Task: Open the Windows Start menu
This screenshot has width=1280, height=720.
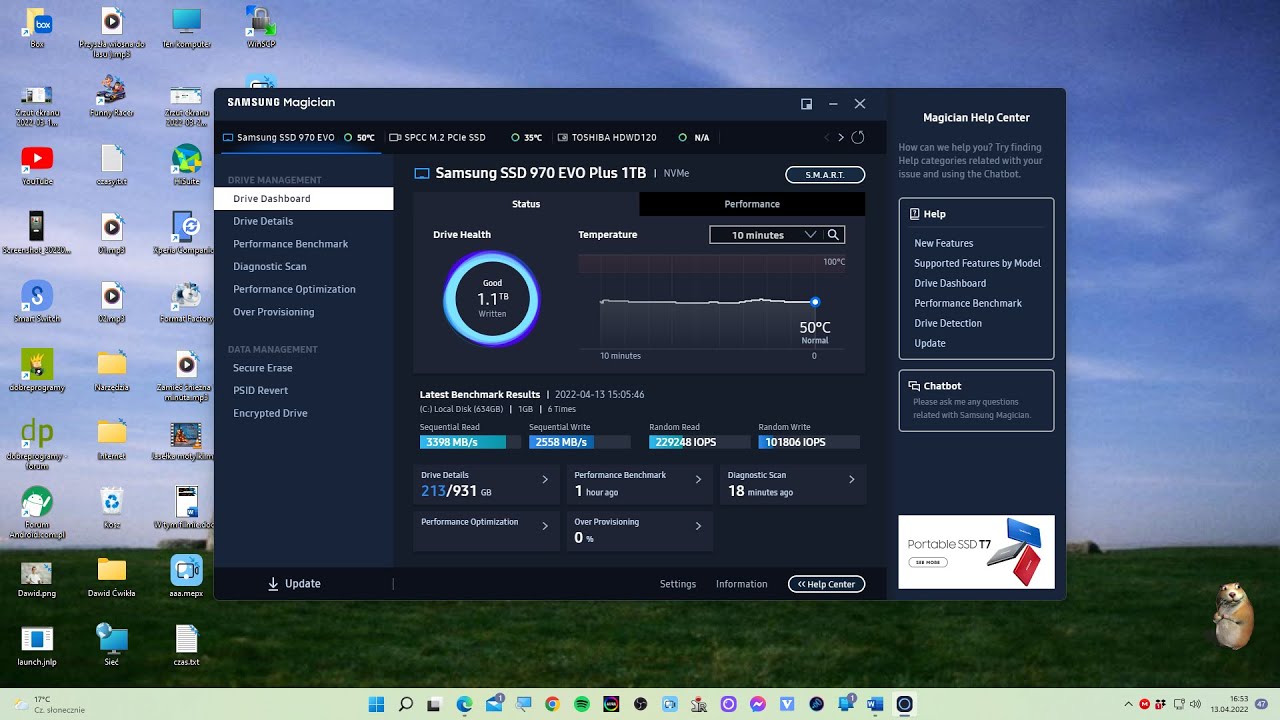Action: click(376, 704)
